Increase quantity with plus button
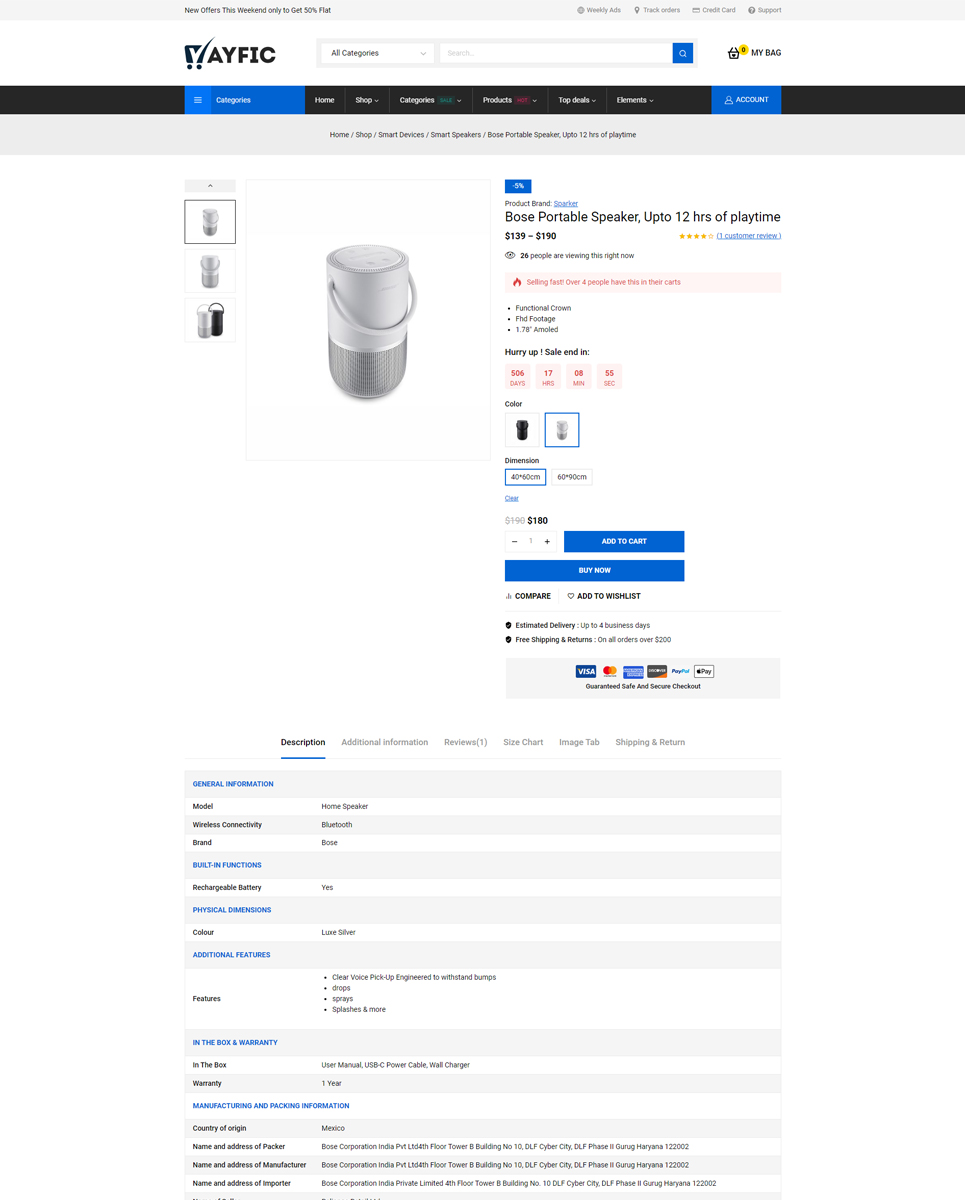This screenshot has height=1200, width=965. click(x=547, y=541)
